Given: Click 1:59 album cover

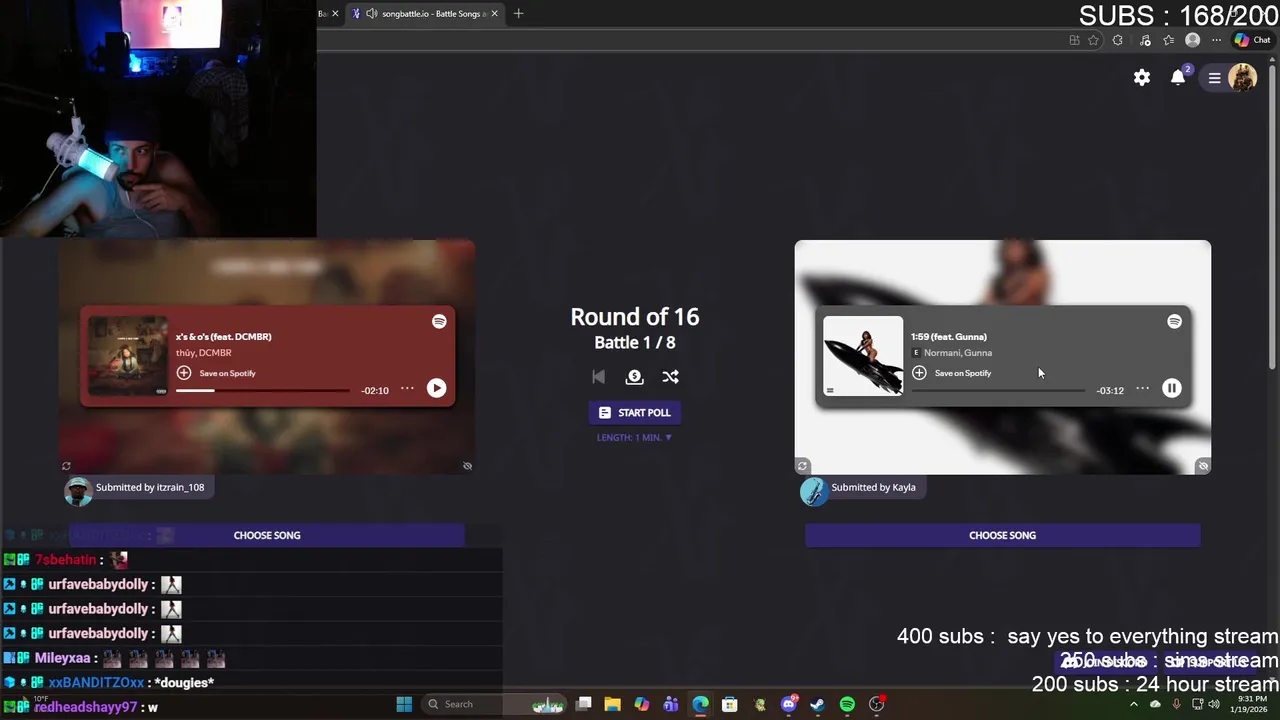Looking at the screenshot, I should (863, 356).
